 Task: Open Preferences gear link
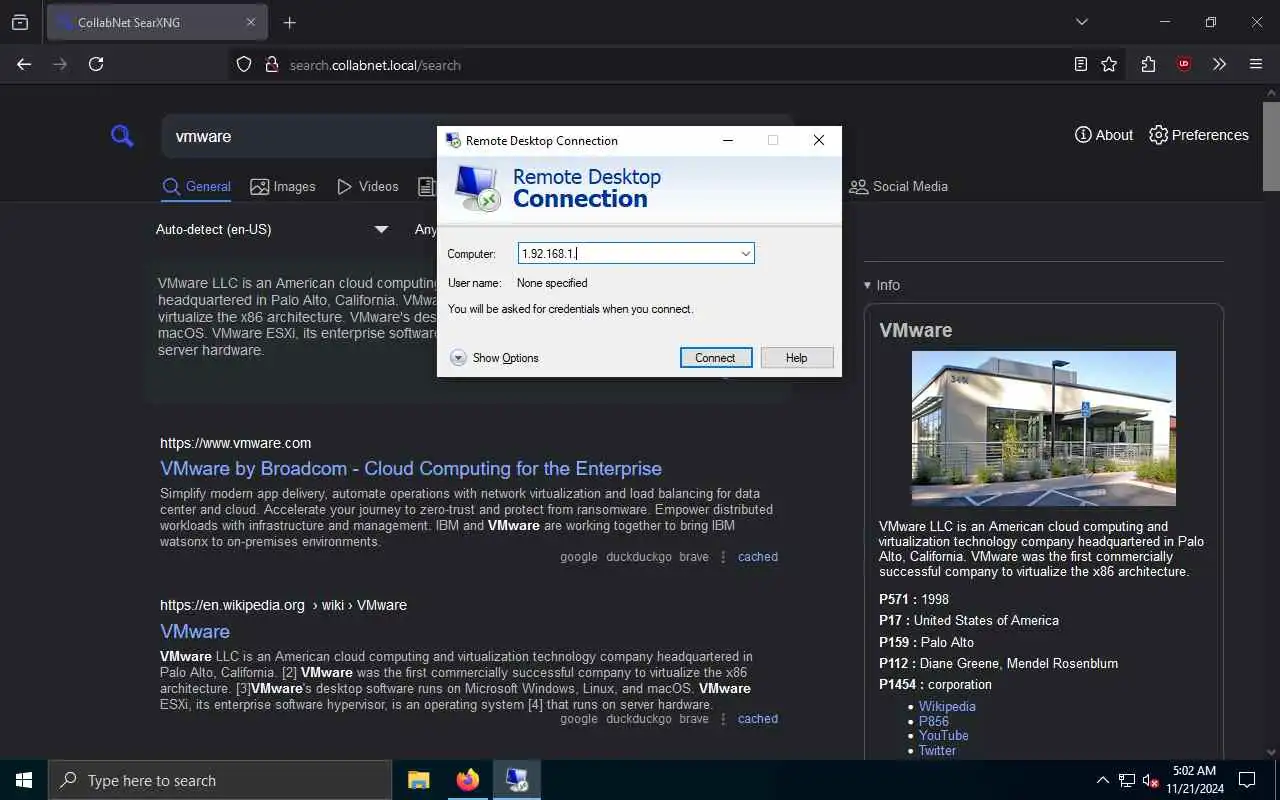click(1198, 135)
